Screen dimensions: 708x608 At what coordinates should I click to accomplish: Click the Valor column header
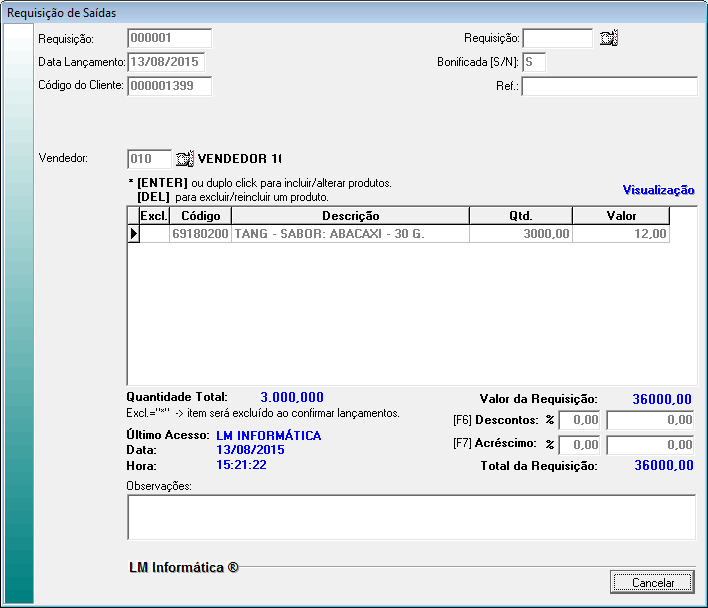pos(620,216)
